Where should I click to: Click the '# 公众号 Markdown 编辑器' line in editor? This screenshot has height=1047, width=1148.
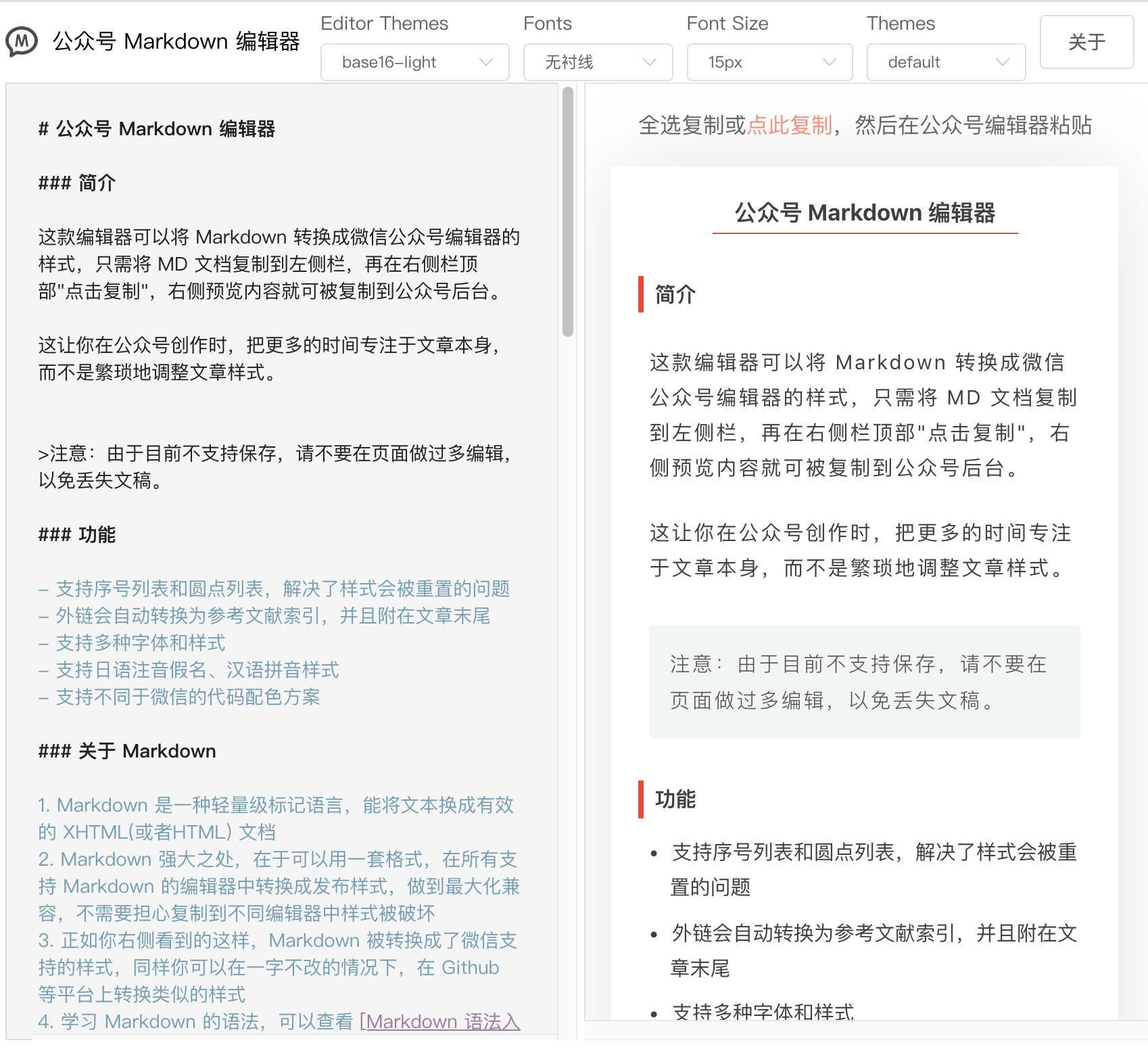click(x=157, y=129)
